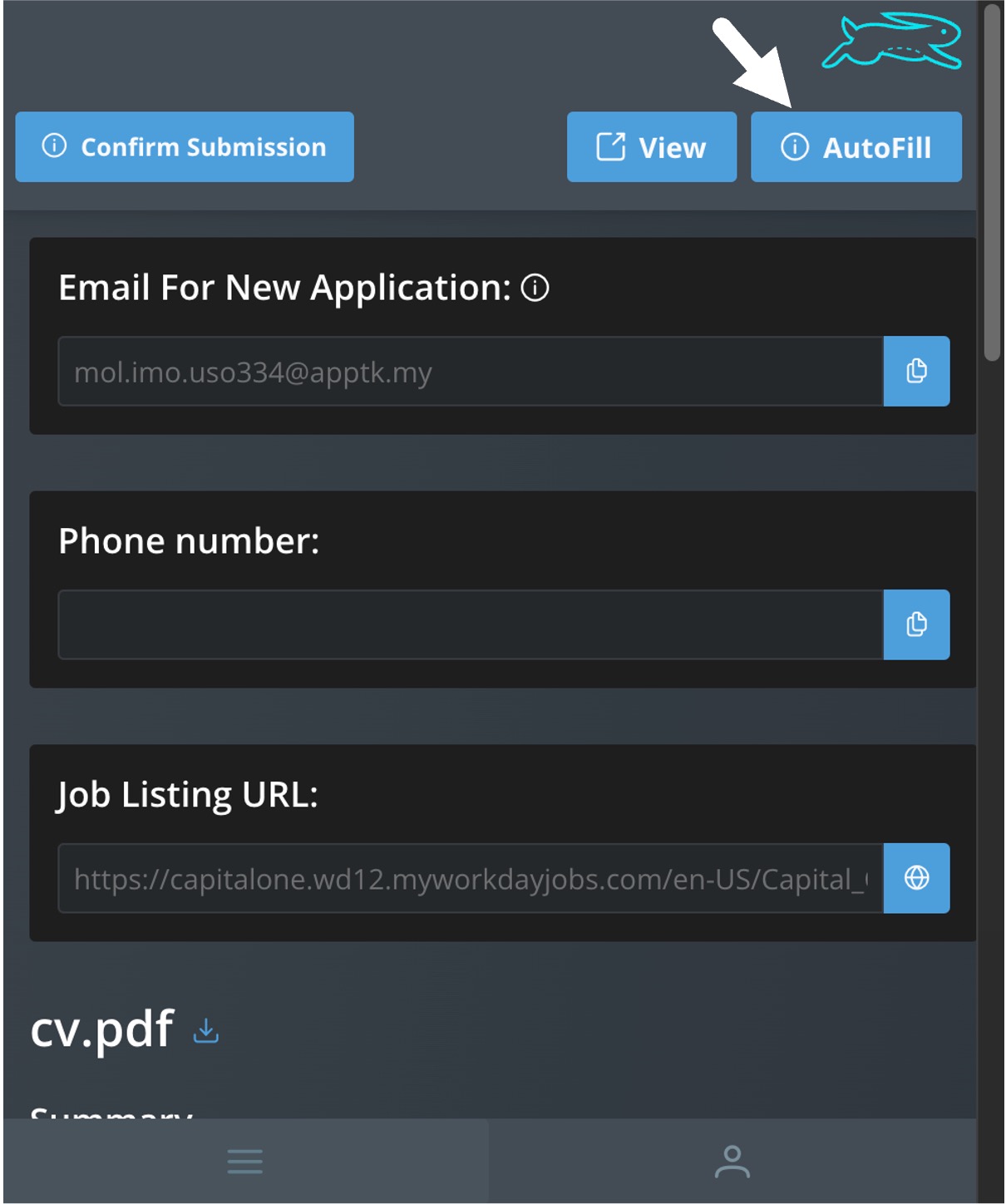The height and width of the screenshot is (1204, 1006).
Task: Copy the phone number
Action: [x=916, y=624]
